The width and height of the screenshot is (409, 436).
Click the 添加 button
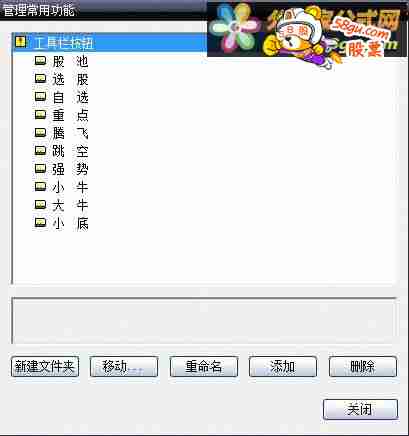click(x=283, y=367)
